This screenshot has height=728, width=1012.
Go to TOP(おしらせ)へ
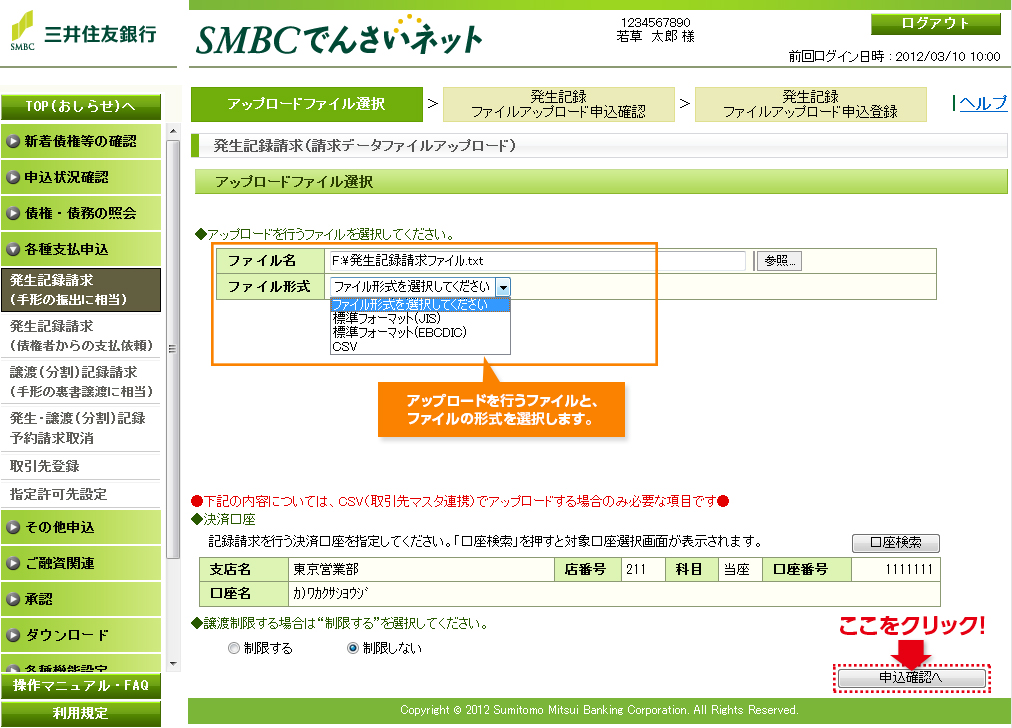tap(81, 106)
